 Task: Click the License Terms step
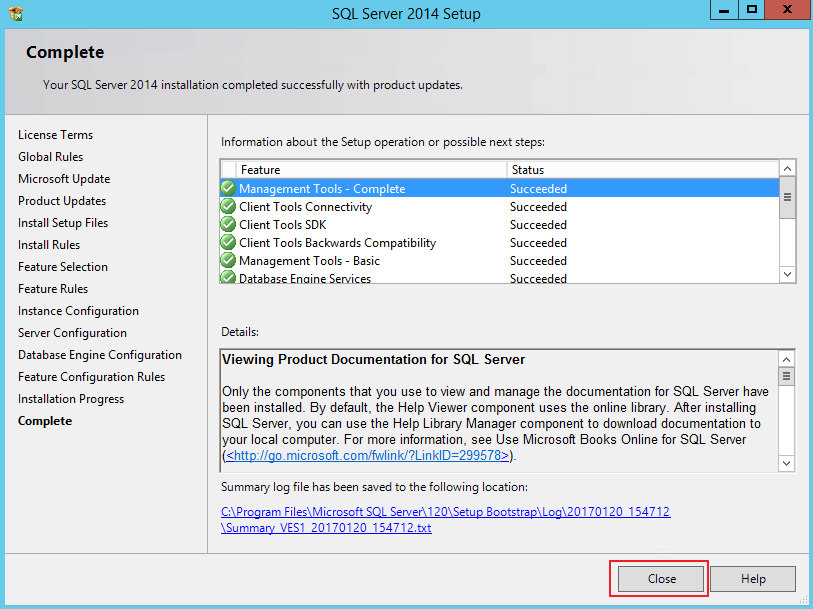click(55, 135)
